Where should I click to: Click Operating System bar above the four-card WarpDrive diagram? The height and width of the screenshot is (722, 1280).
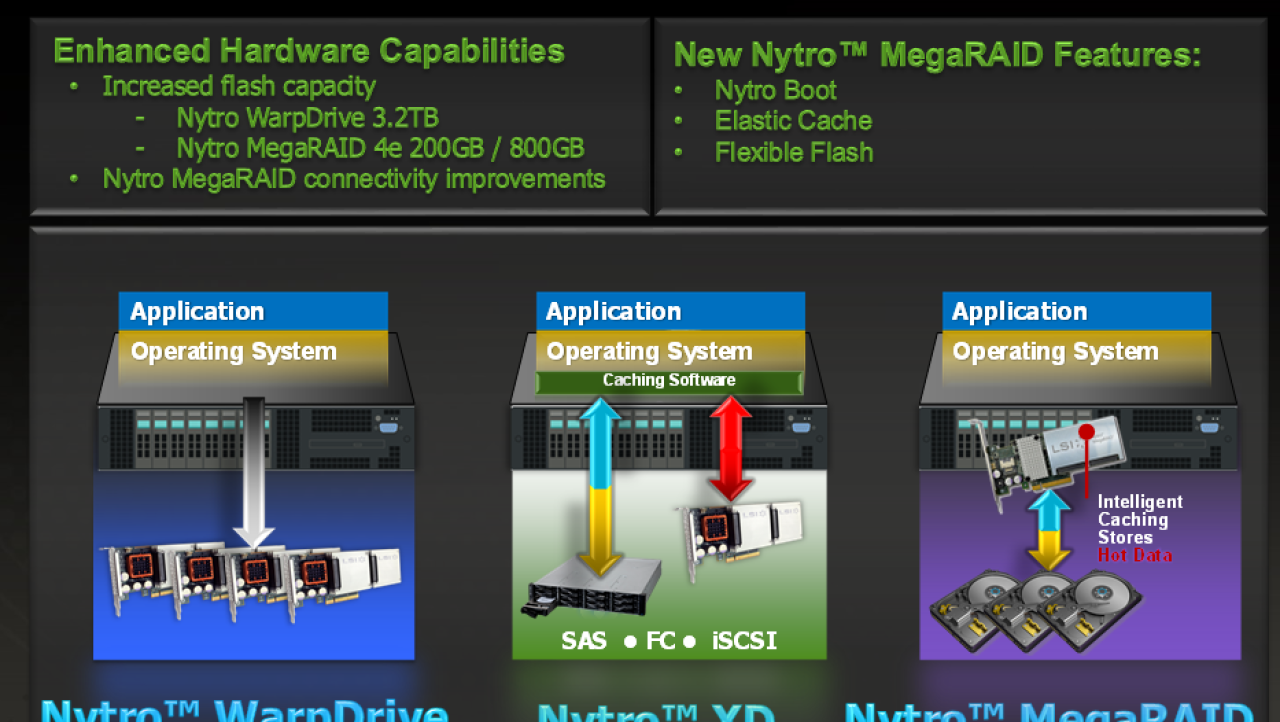tap(253, 352)
